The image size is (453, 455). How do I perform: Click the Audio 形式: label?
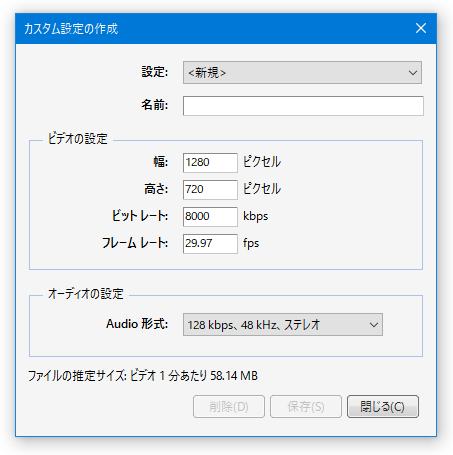pos(137,324)
